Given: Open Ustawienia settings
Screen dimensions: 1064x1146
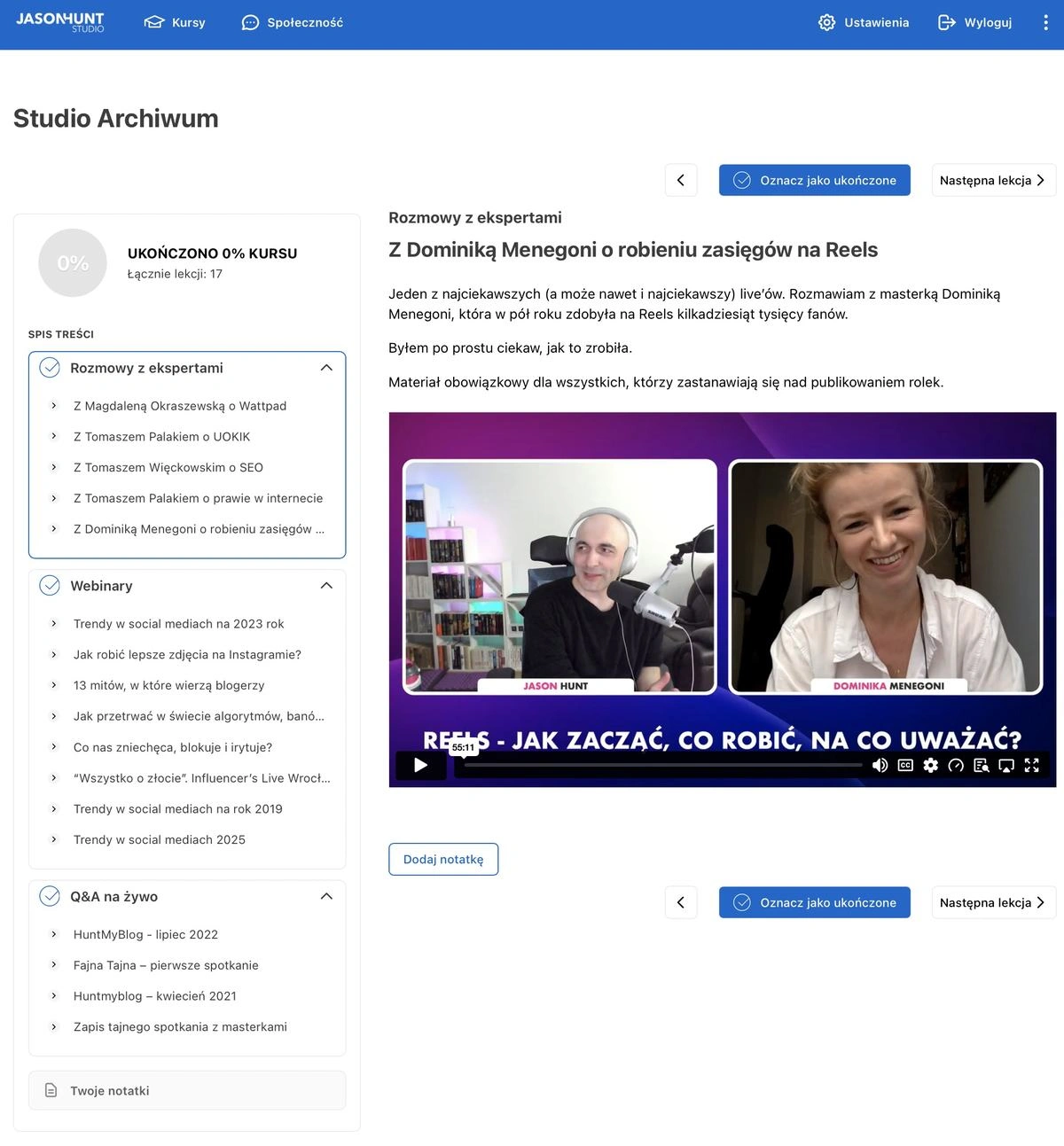Looking at the screenshot, I should pyautogui.click(x=864, y=22).
